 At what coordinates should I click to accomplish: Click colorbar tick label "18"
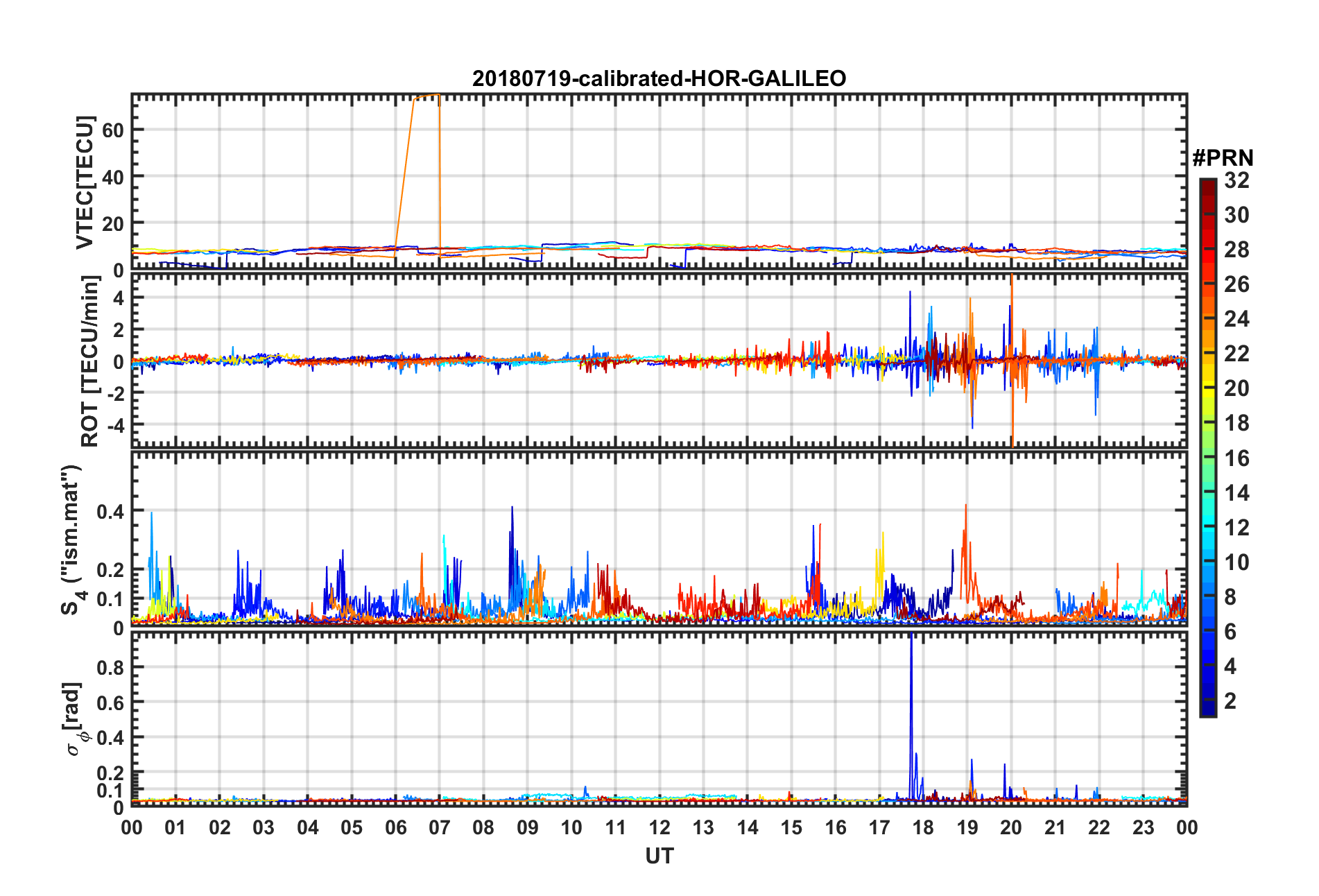click(x=1236, y=423)
